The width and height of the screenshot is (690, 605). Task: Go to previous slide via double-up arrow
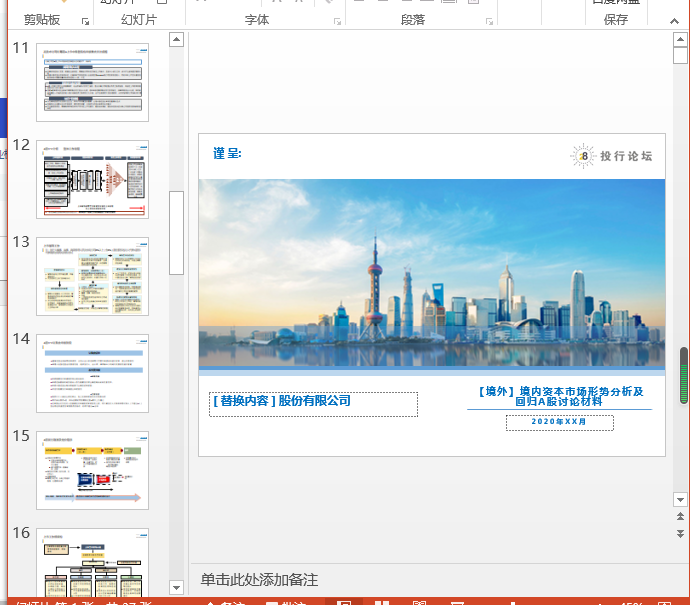pyautogui.click(x=680, y=517)
